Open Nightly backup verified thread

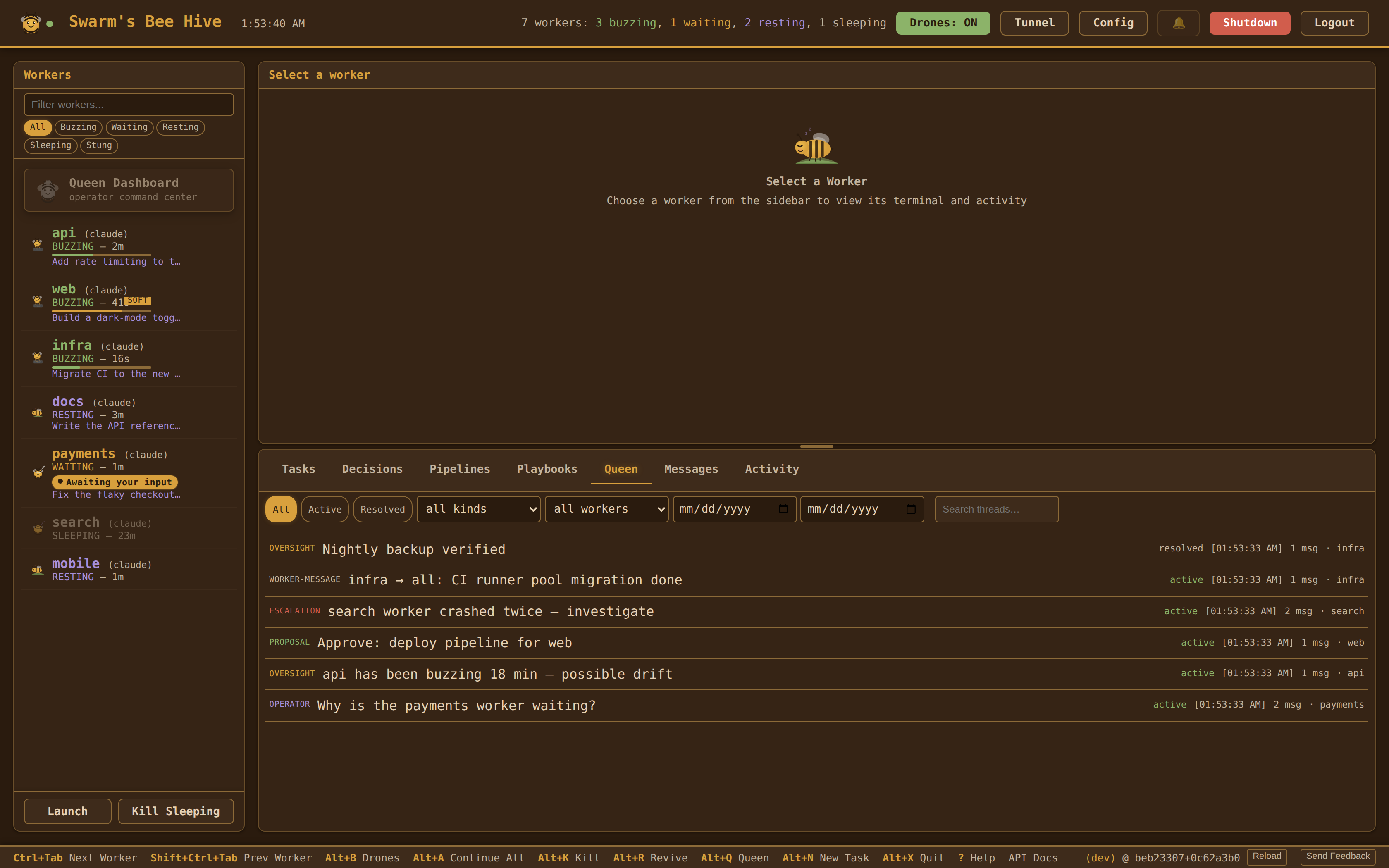(816, 549)
